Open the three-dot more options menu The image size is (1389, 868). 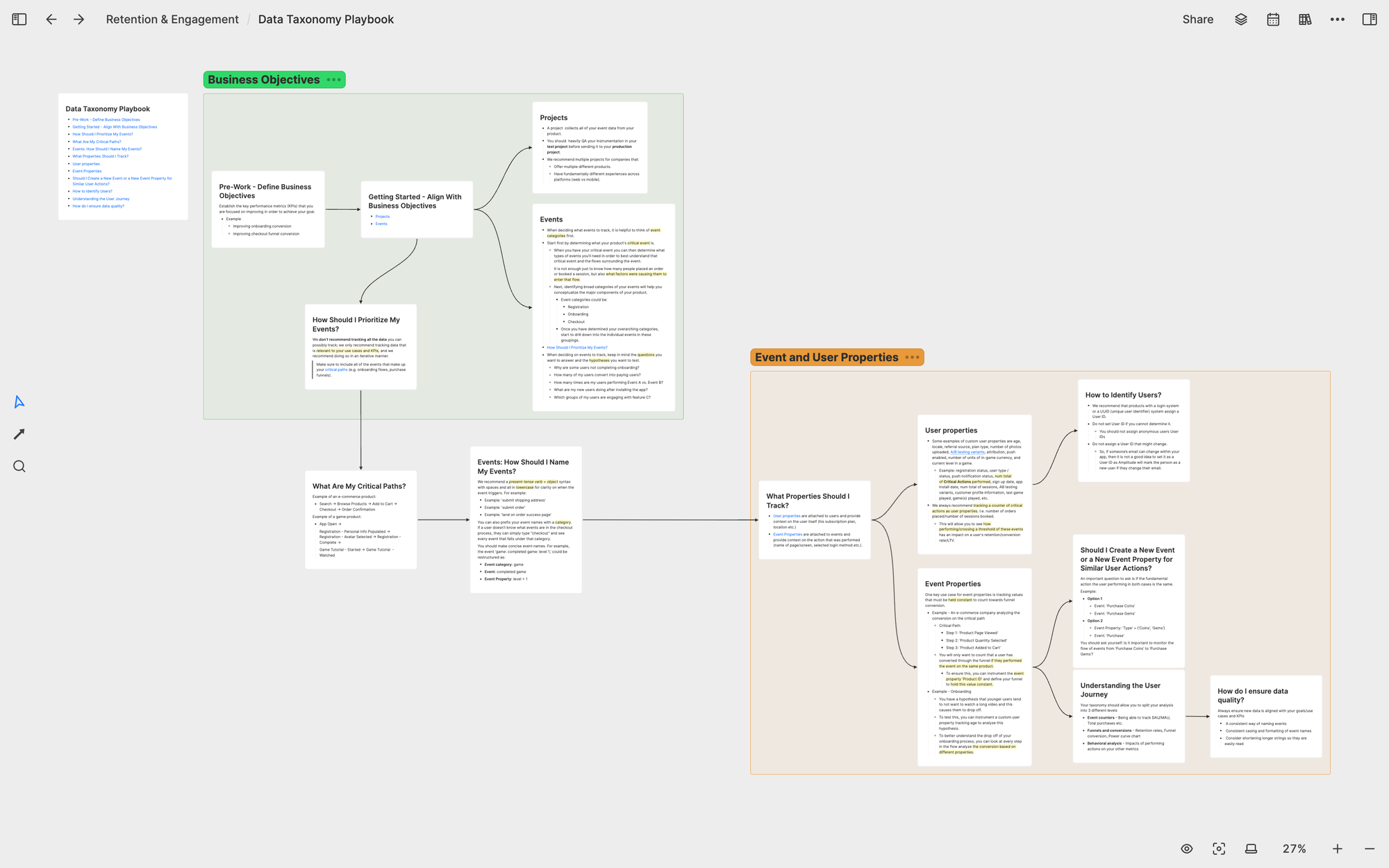pos(1338,19)
